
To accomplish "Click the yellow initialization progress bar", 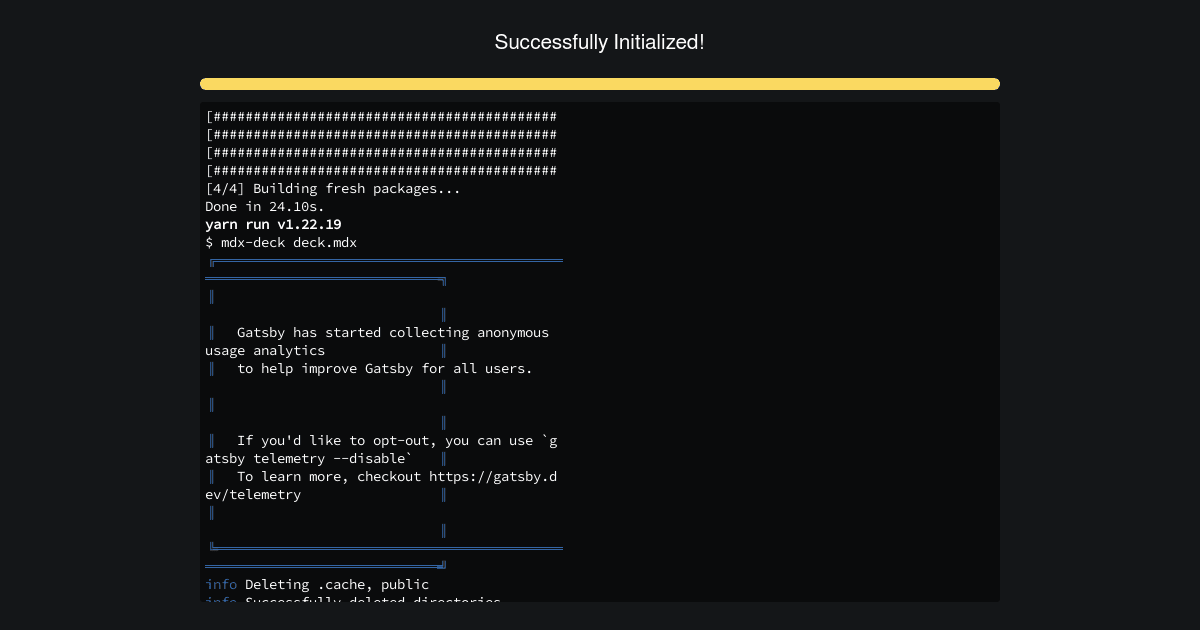I will tap(600, 84).
